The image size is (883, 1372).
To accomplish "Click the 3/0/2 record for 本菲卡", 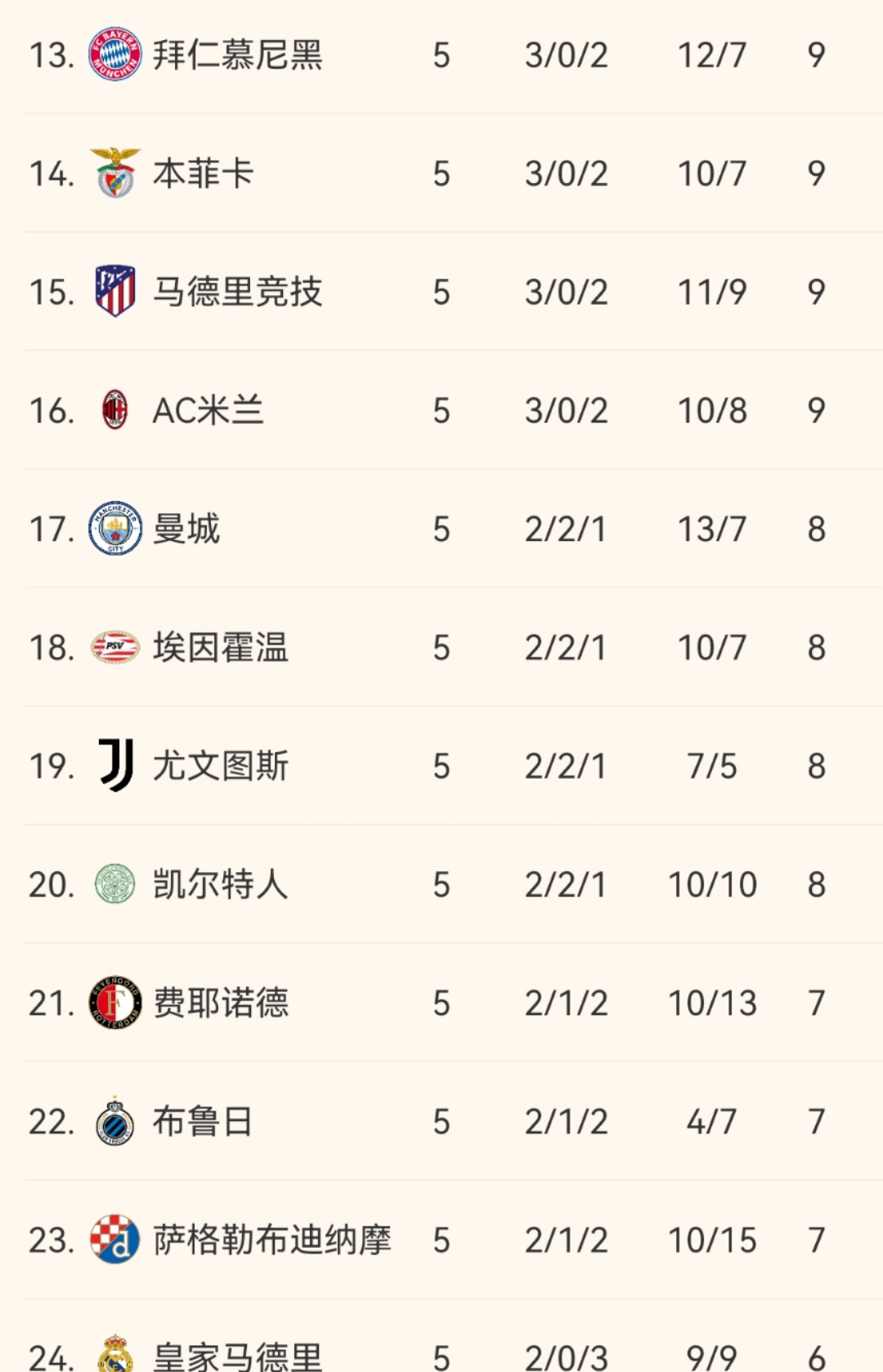I will (566, 173).
